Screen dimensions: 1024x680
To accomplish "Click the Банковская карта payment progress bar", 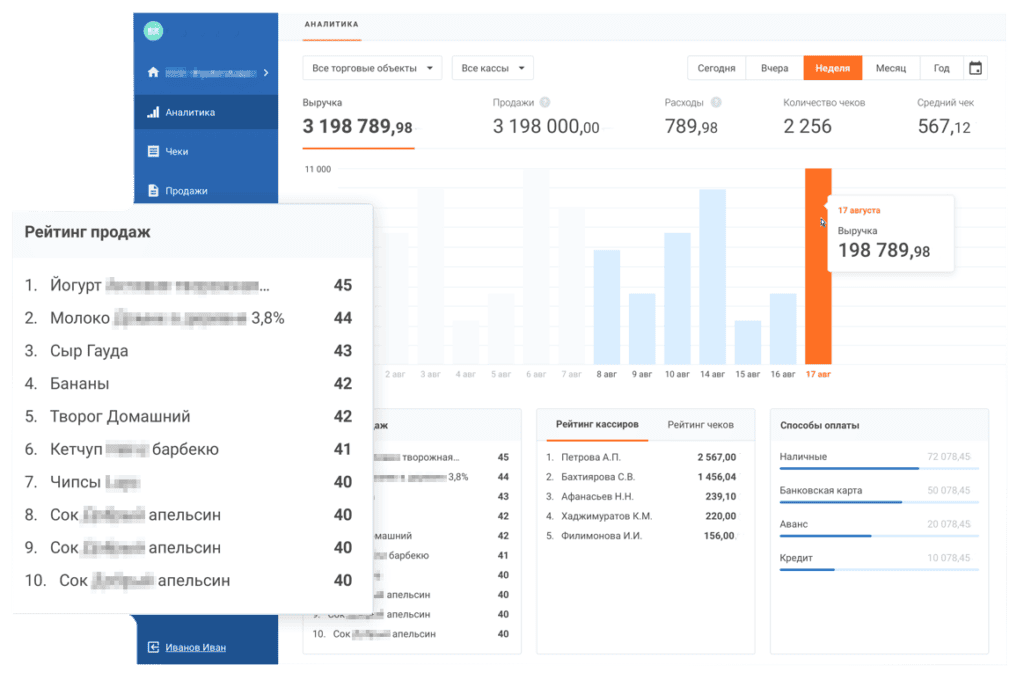I will [879, 502].
